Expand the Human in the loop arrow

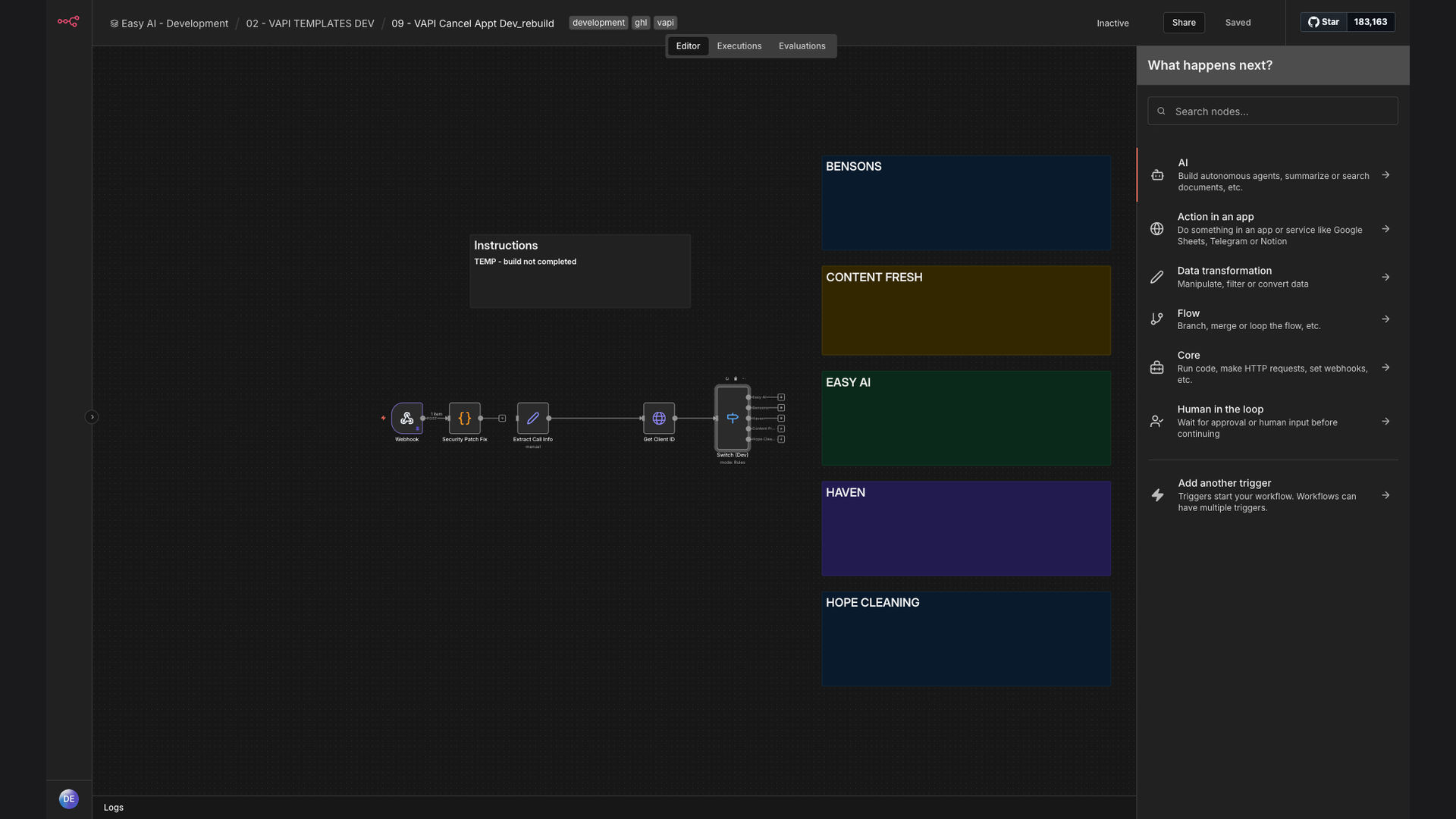pos(1385,422)
